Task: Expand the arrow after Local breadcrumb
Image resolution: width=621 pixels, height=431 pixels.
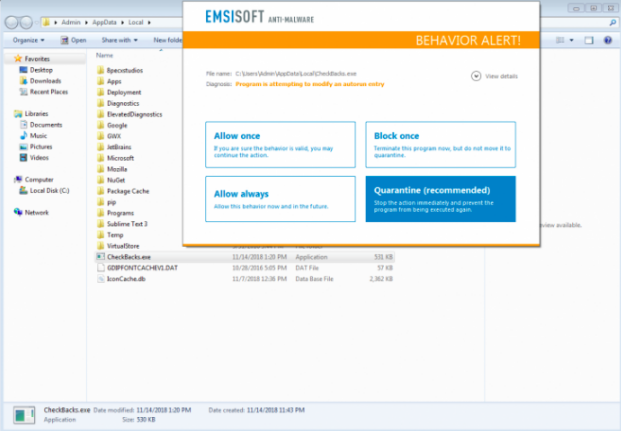Action: coord(149,23)
